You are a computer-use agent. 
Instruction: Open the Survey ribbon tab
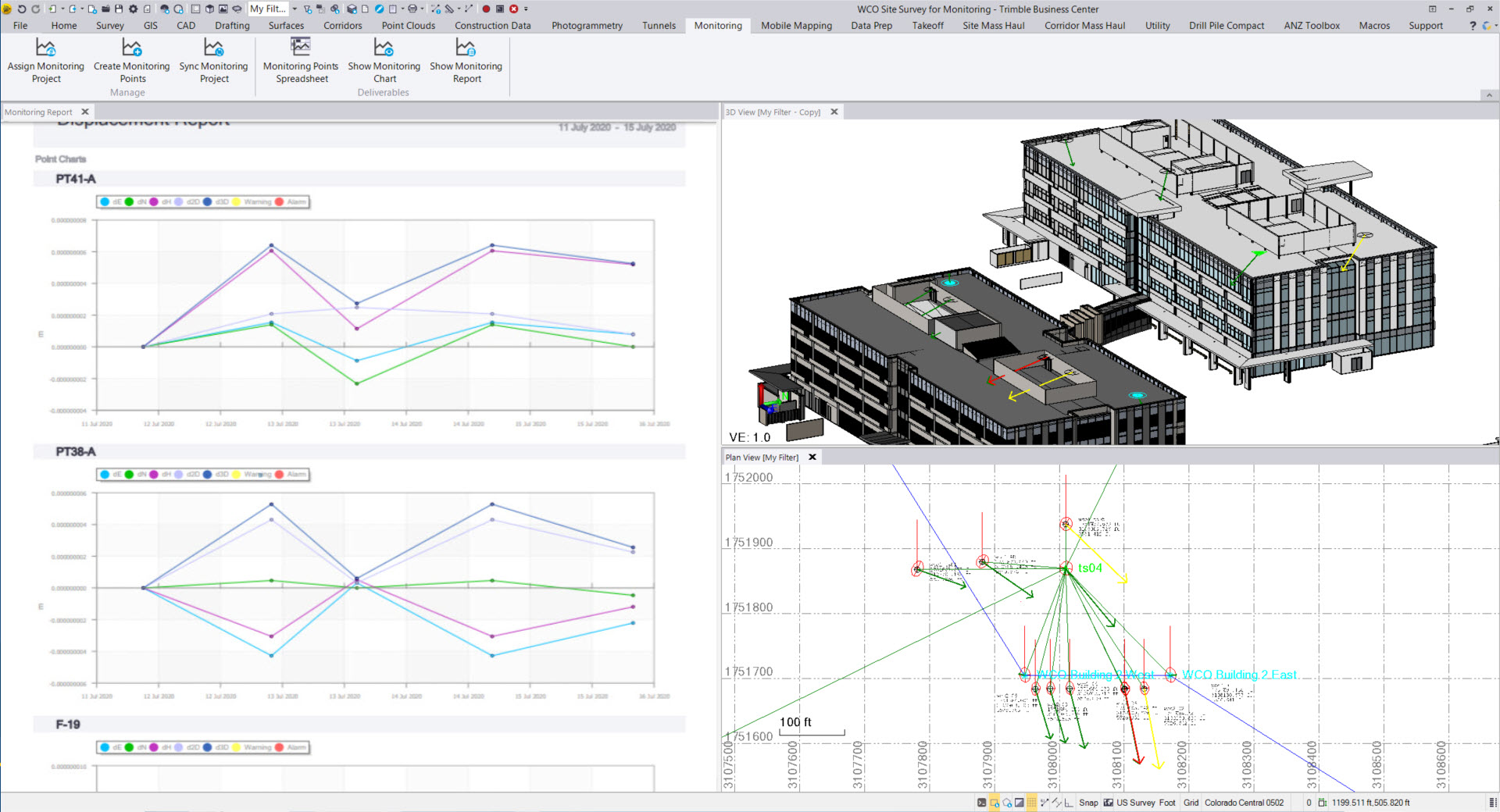click(109, 26)
